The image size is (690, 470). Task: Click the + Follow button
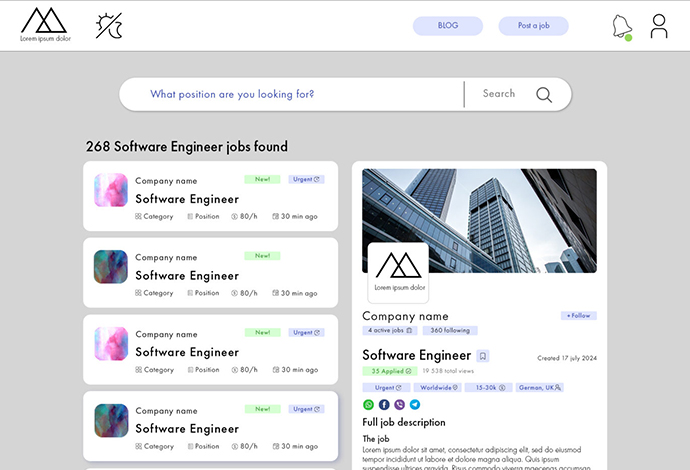point(579,316)
